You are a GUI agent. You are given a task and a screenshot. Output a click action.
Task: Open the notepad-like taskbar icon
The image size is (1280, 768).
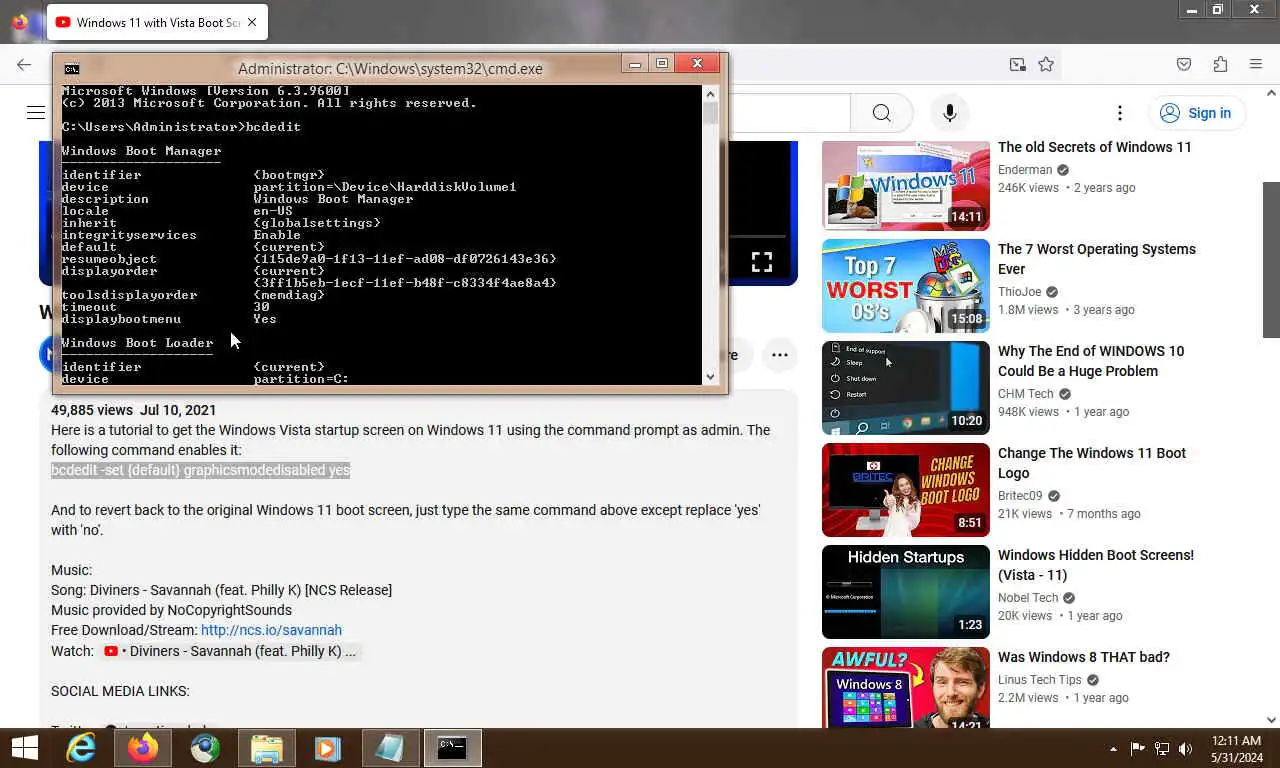(389, 747)
